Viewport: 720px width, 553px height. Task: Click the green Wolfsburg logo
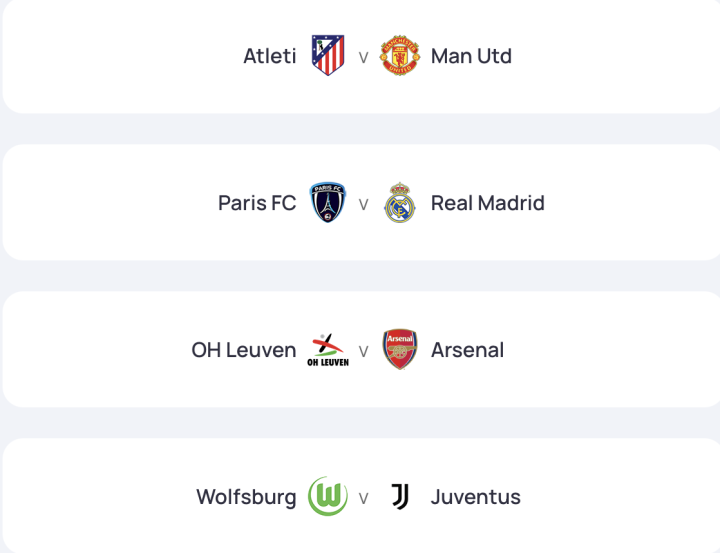(327, 497)
